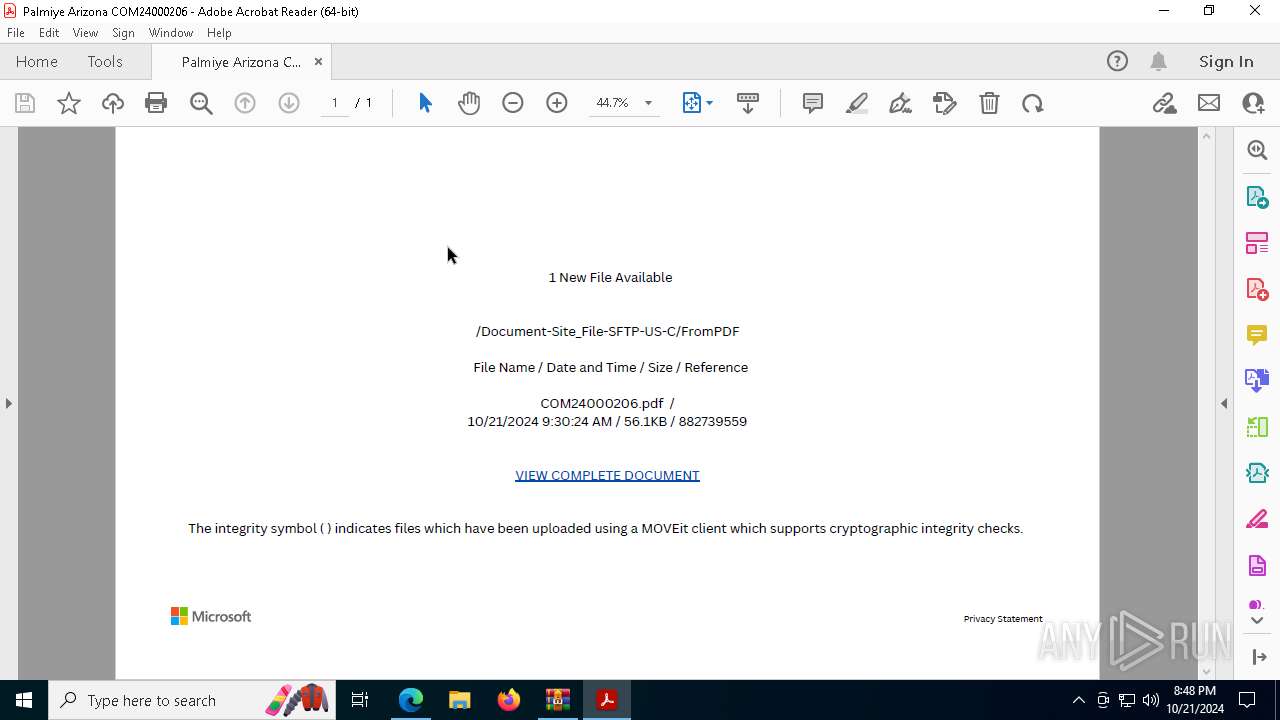Activate the selection arrow tool
The height and width of the screenshot is (720, 1280).
click(425, 103)
